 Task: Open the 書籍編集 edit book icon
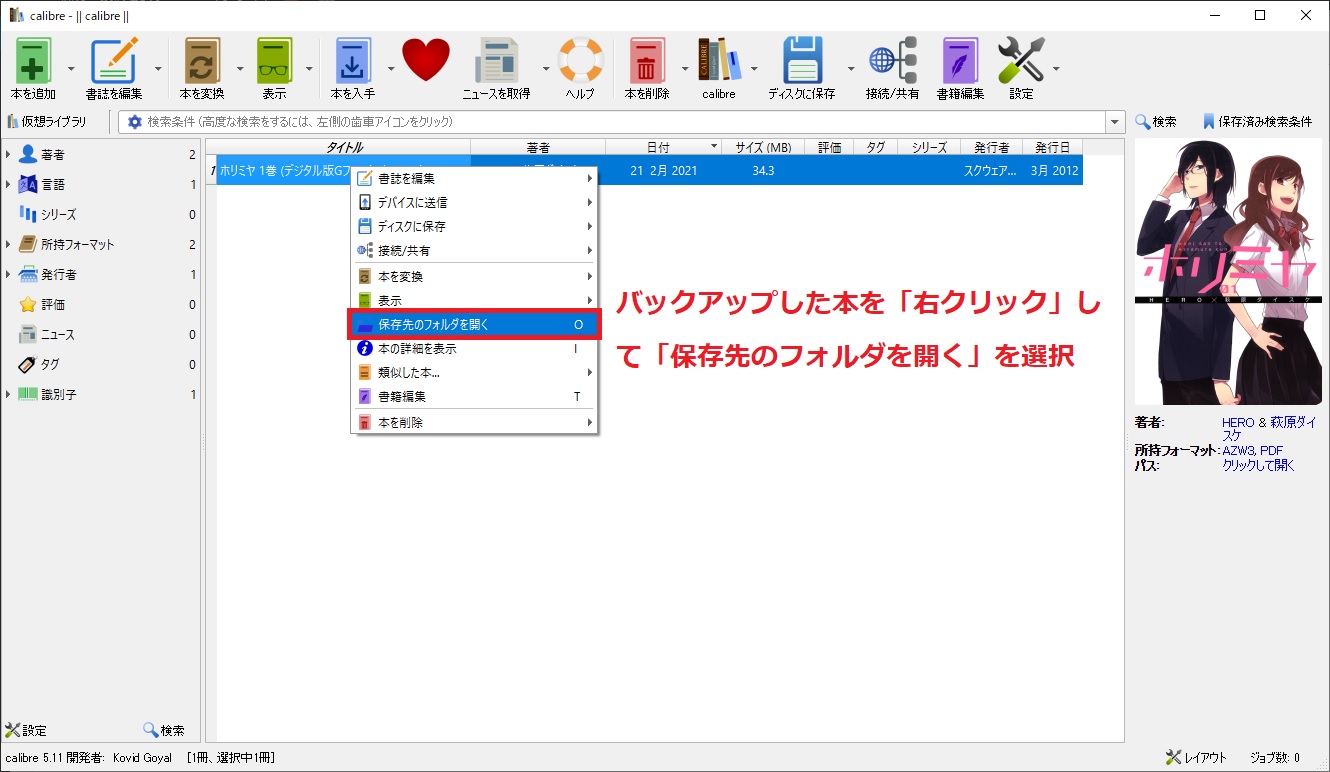click(x=960, y=62)
